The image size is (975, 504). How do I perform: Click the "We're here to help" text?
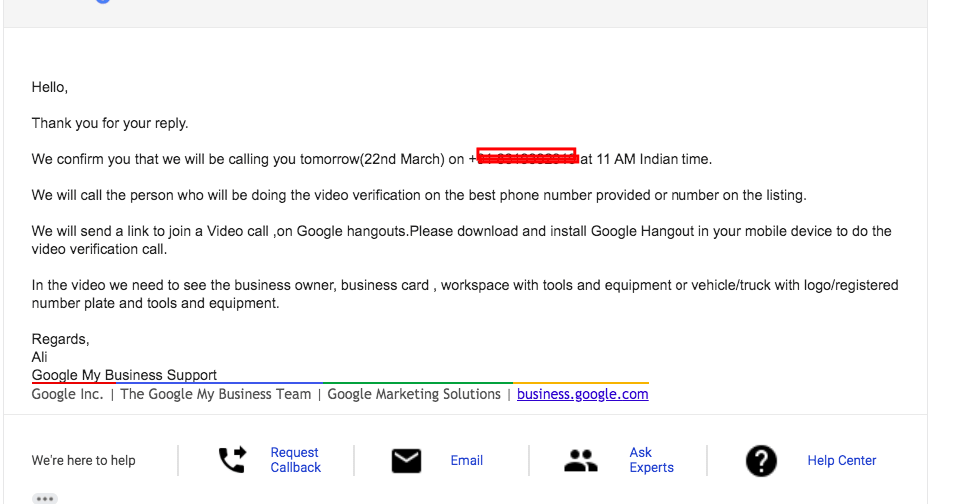(x=83, y=460)
